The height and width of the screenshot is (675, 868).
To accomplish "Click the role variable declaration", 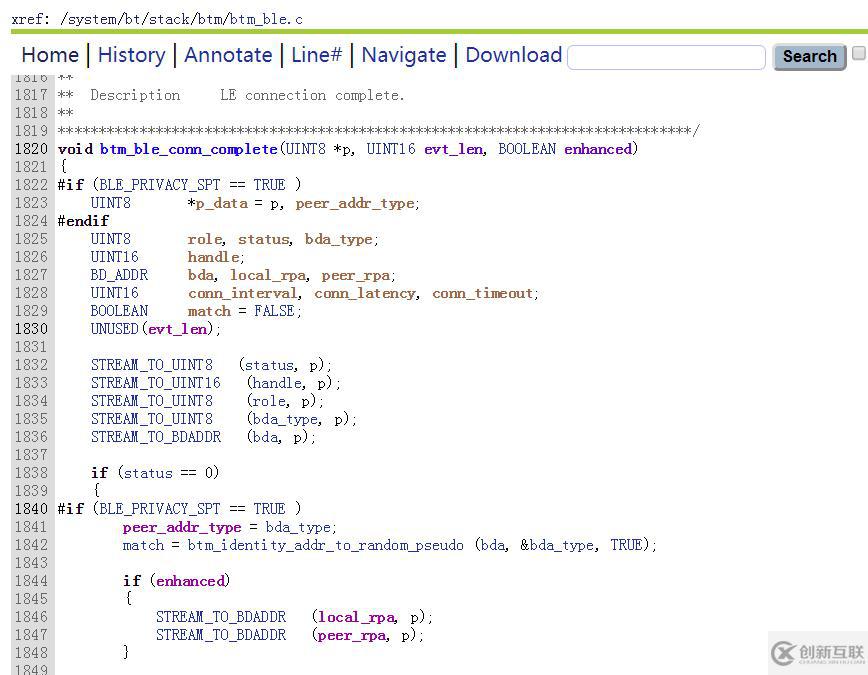I will click(x=205, y=239).
